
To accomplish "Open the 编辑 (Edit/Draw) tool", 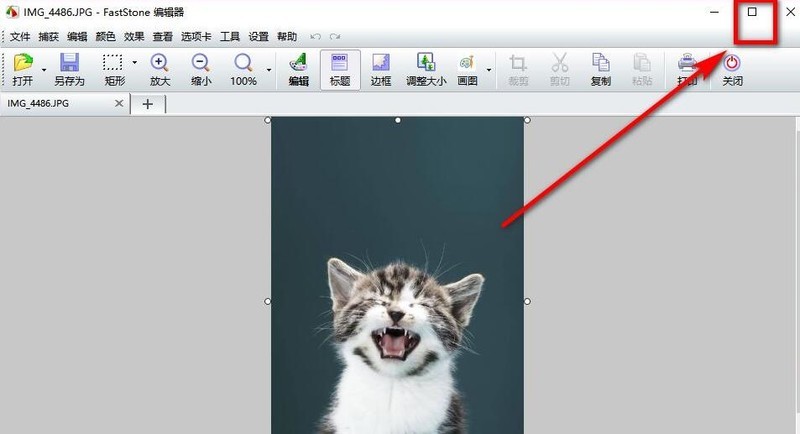I will point(298,64).
